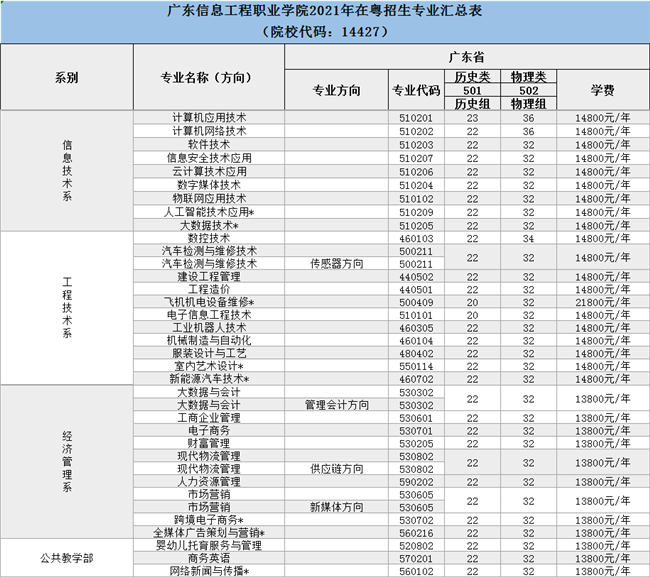Screen dimensions: 650x577
Task: Click the 计算机应用技术 major cell
Action: pyautogui.click(x=208, y=117)
